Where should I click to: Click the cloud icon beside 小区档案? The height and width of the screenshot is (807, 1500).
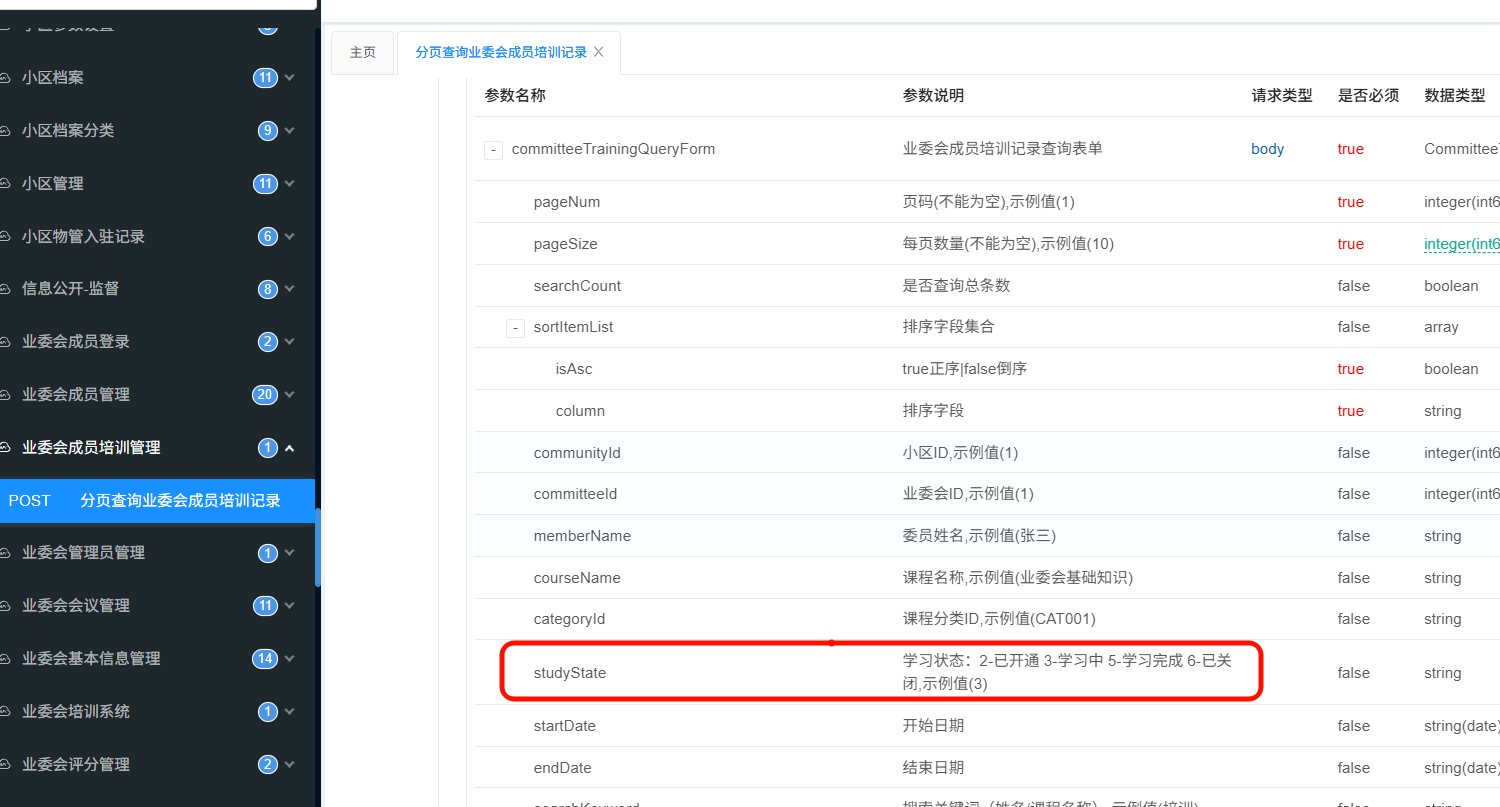tap(5, 78)
